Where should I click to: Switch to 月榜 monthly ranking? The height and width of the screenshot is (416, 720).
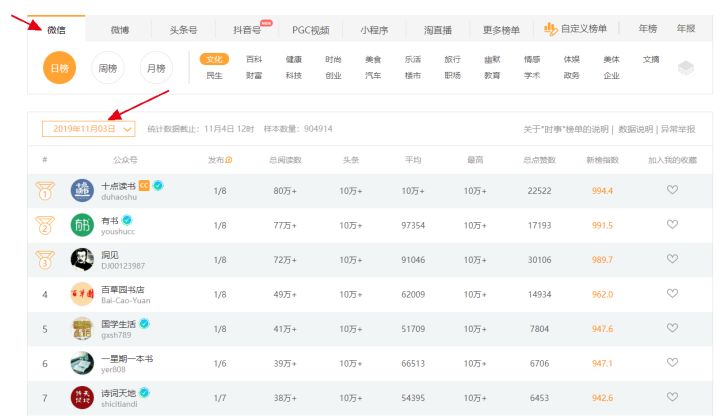[156, 68]
